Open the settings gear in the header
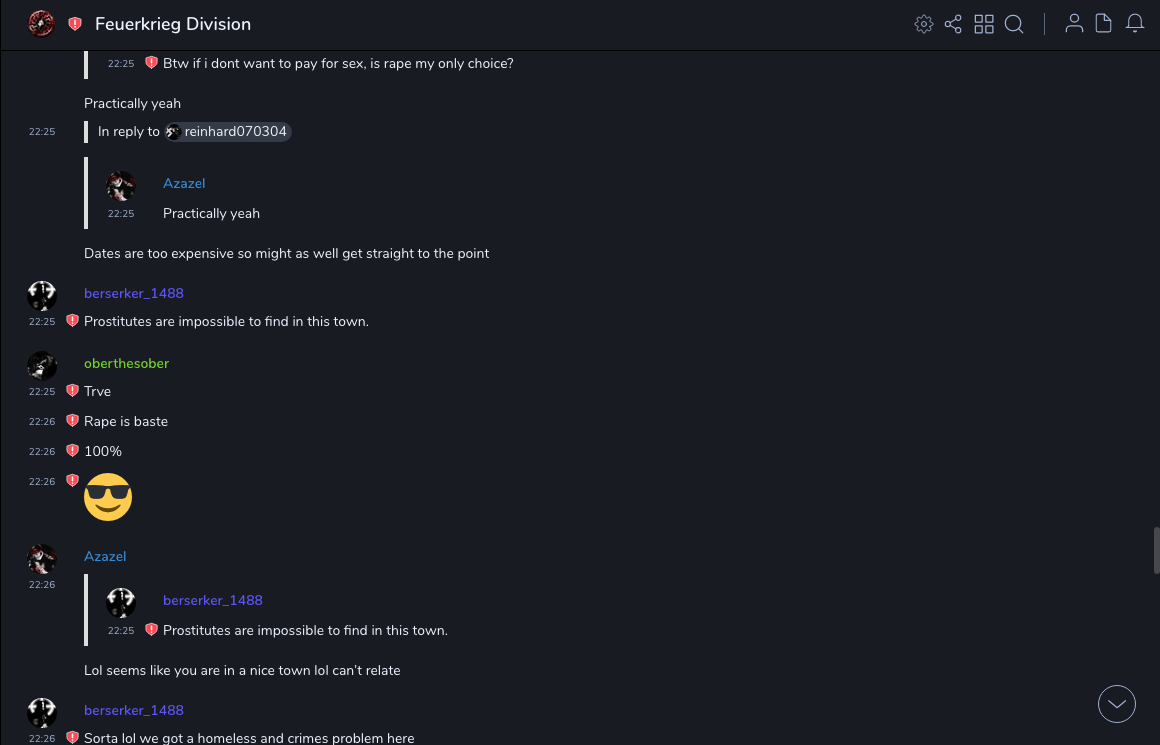 923,24
